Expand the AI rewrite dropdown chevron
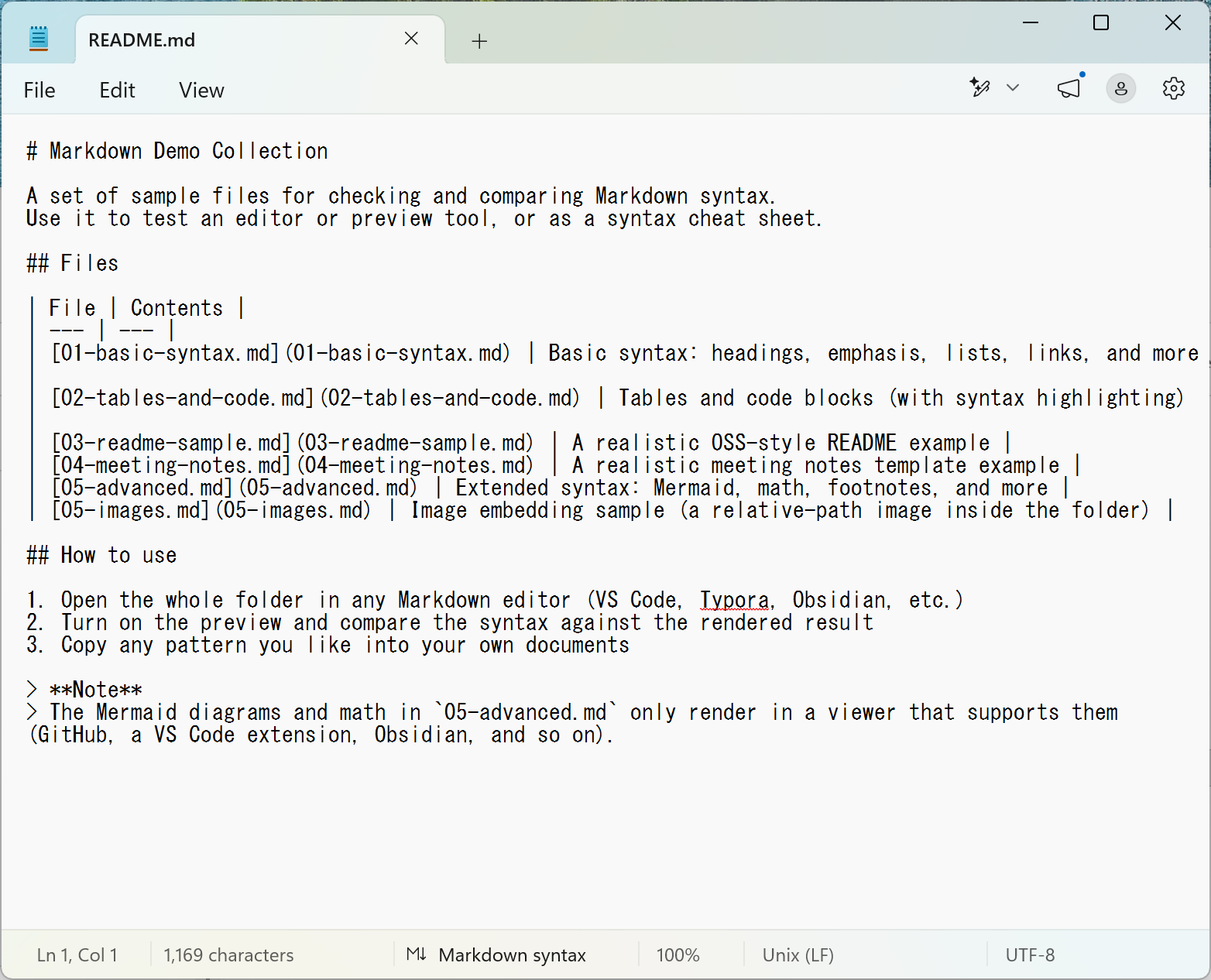1211x980 pixels. [1012, 87]
